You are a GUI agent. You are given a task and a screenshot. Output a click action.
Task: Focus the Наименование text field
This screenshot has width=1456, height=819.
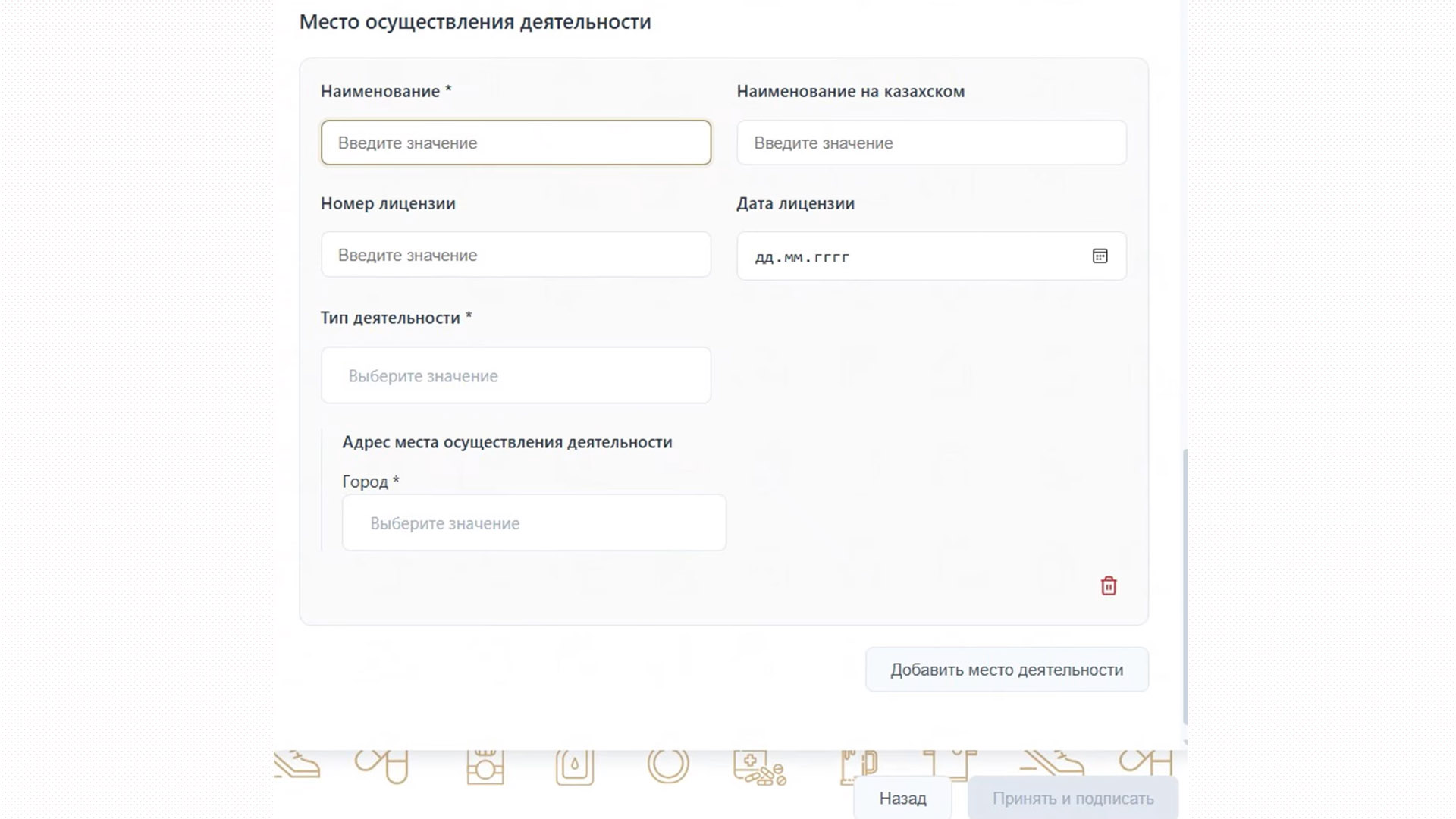(x=516, y=143)
